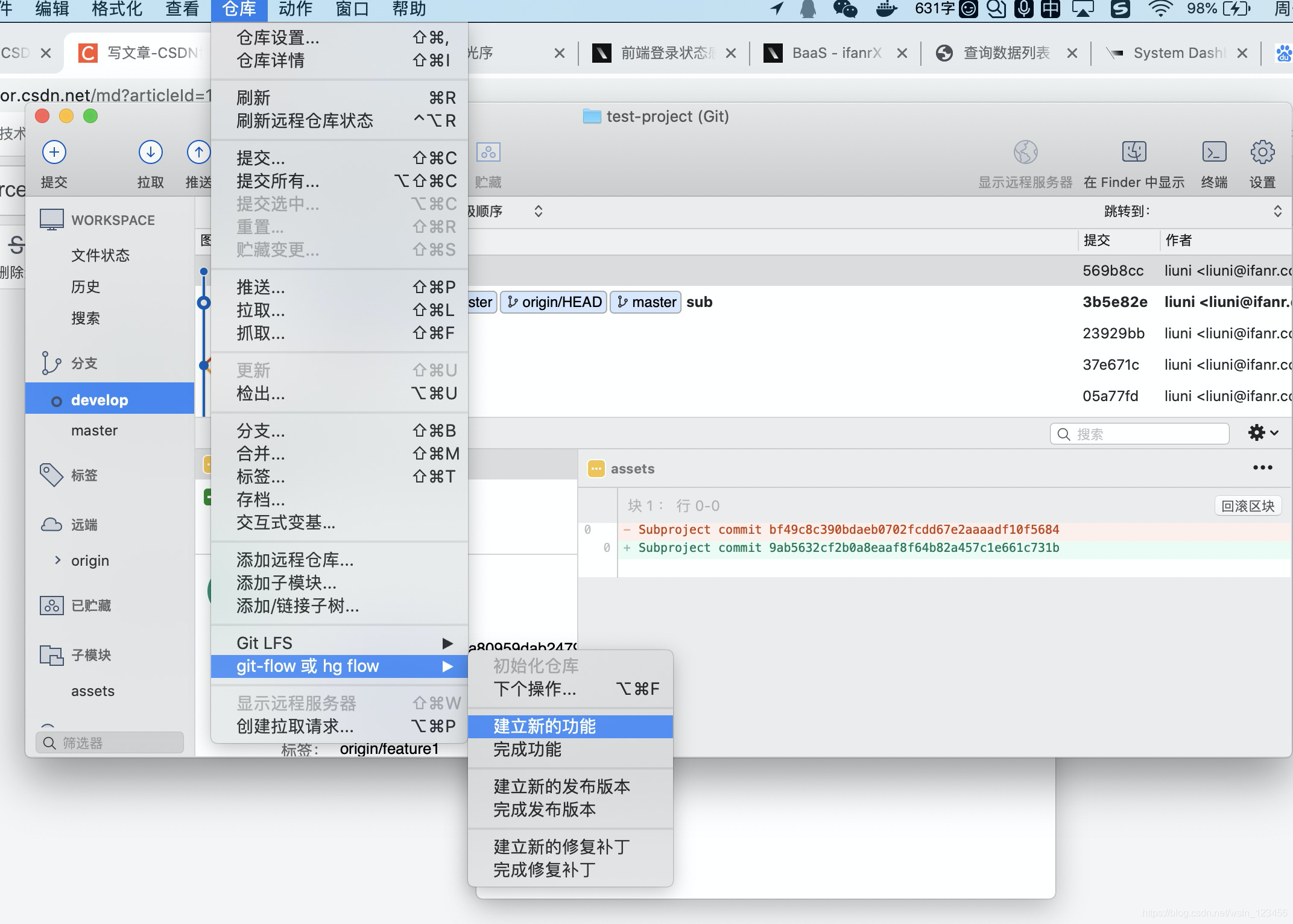Viewport: 1293px width, 924px height.
Task: Click the three-dots menu beside assets
Action: (x=1262, y=468)
